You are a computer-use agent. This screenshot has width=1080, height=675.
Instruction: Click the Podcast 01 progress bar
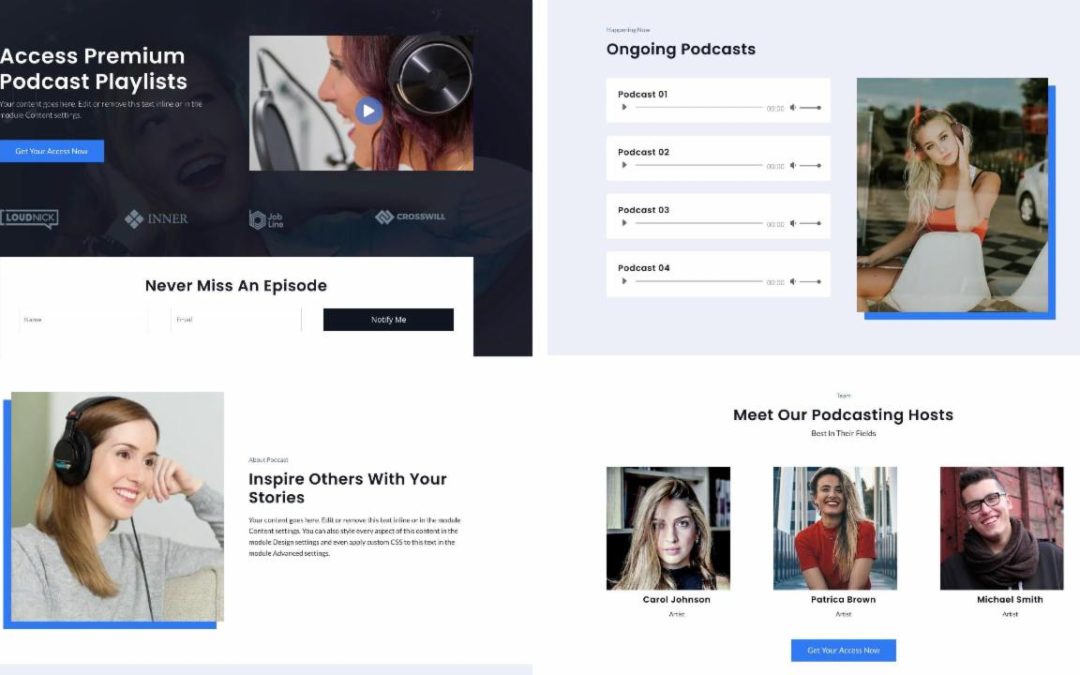tap(698, 107)
